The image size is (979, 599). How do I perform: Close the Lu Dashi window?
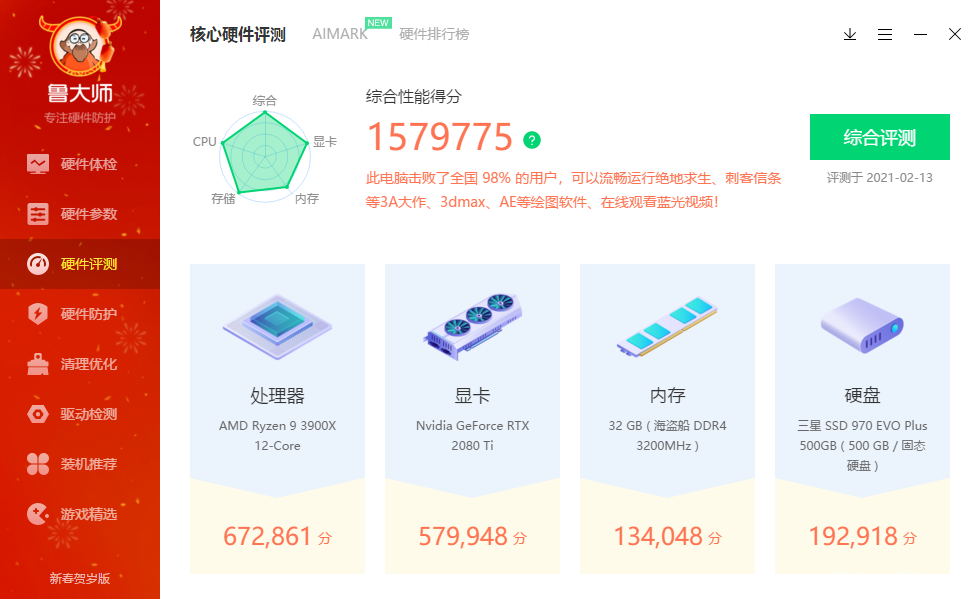point(955,34)
